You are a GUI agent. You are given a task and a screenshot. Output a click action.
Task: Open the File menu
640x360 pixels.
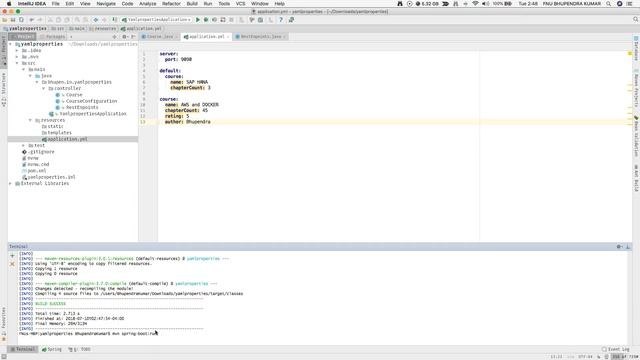point(56,3)
